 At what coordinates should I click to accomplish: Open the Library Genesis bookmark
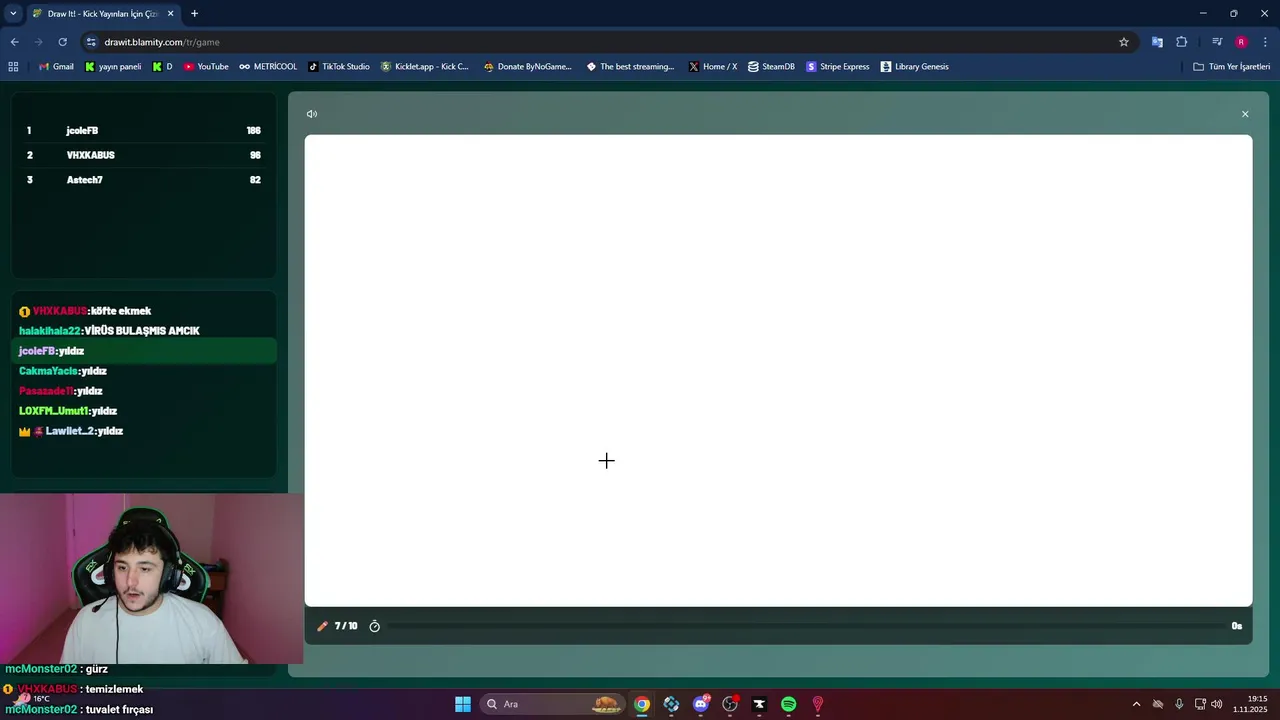click(915, 67)
